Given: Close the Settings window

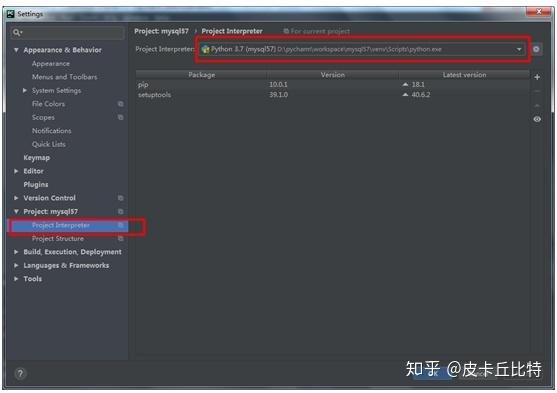Looking at the screenshot, I should (539, 12).
